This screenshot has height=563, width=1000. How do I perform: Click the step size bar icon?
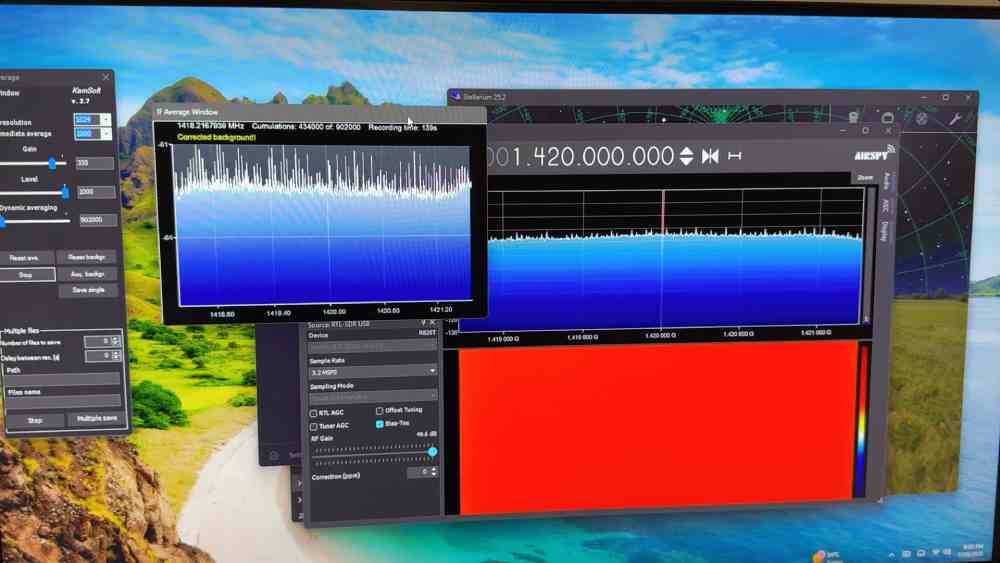(735, 156)
